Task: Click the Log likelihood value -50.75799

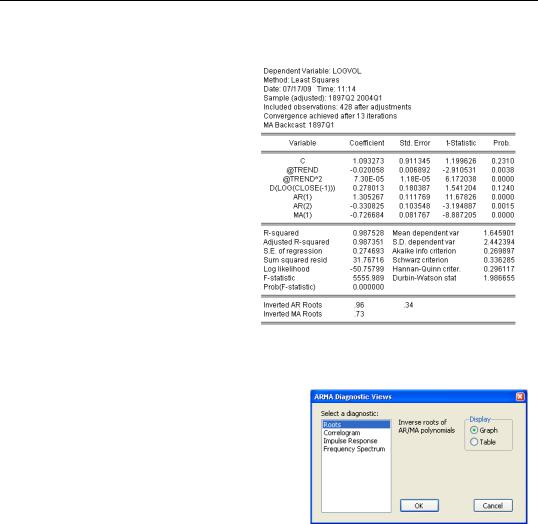Action: coord(367,269)
